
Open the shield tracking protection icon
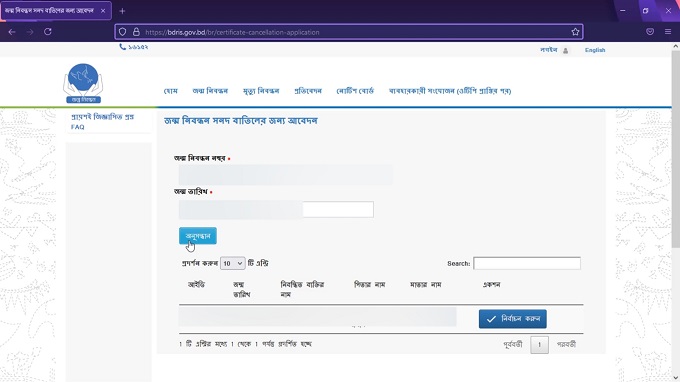point(122,32)
